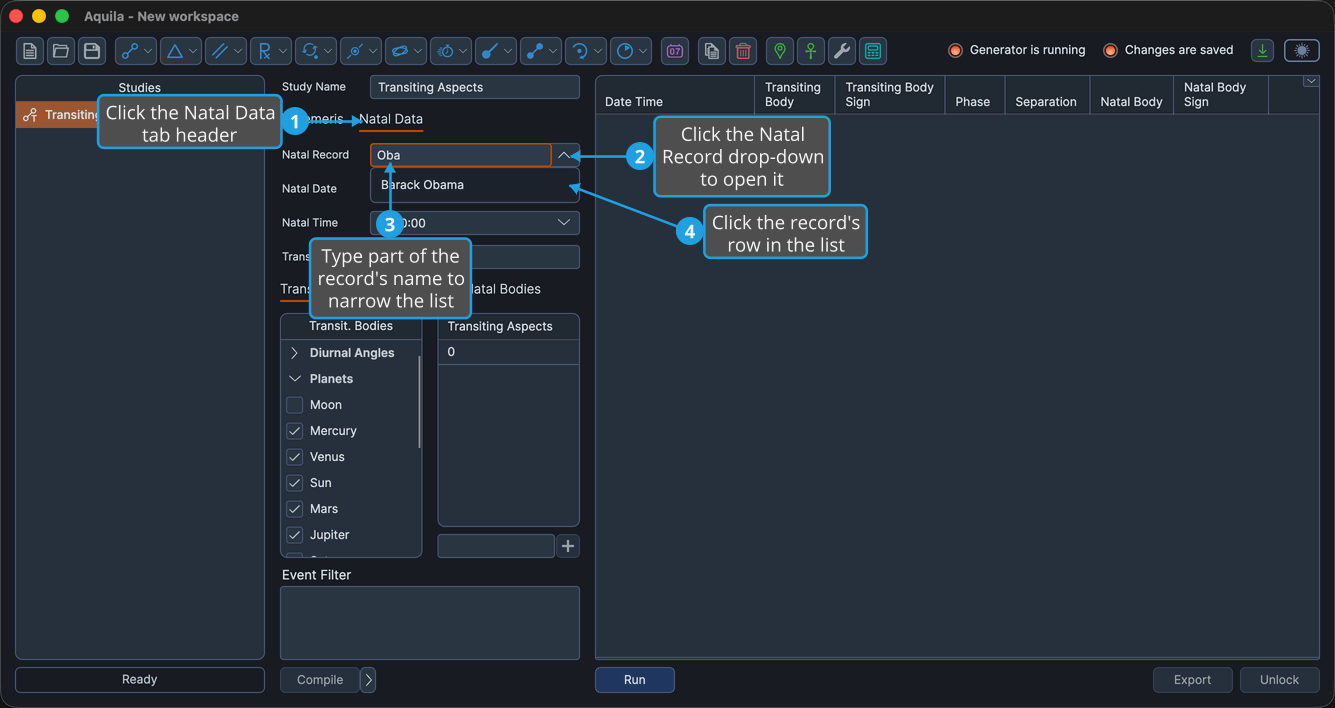The width and height of the screenshot is (1335, 708).
Task: Uncheck the Mars checkbox
Action: pos(295,509)
